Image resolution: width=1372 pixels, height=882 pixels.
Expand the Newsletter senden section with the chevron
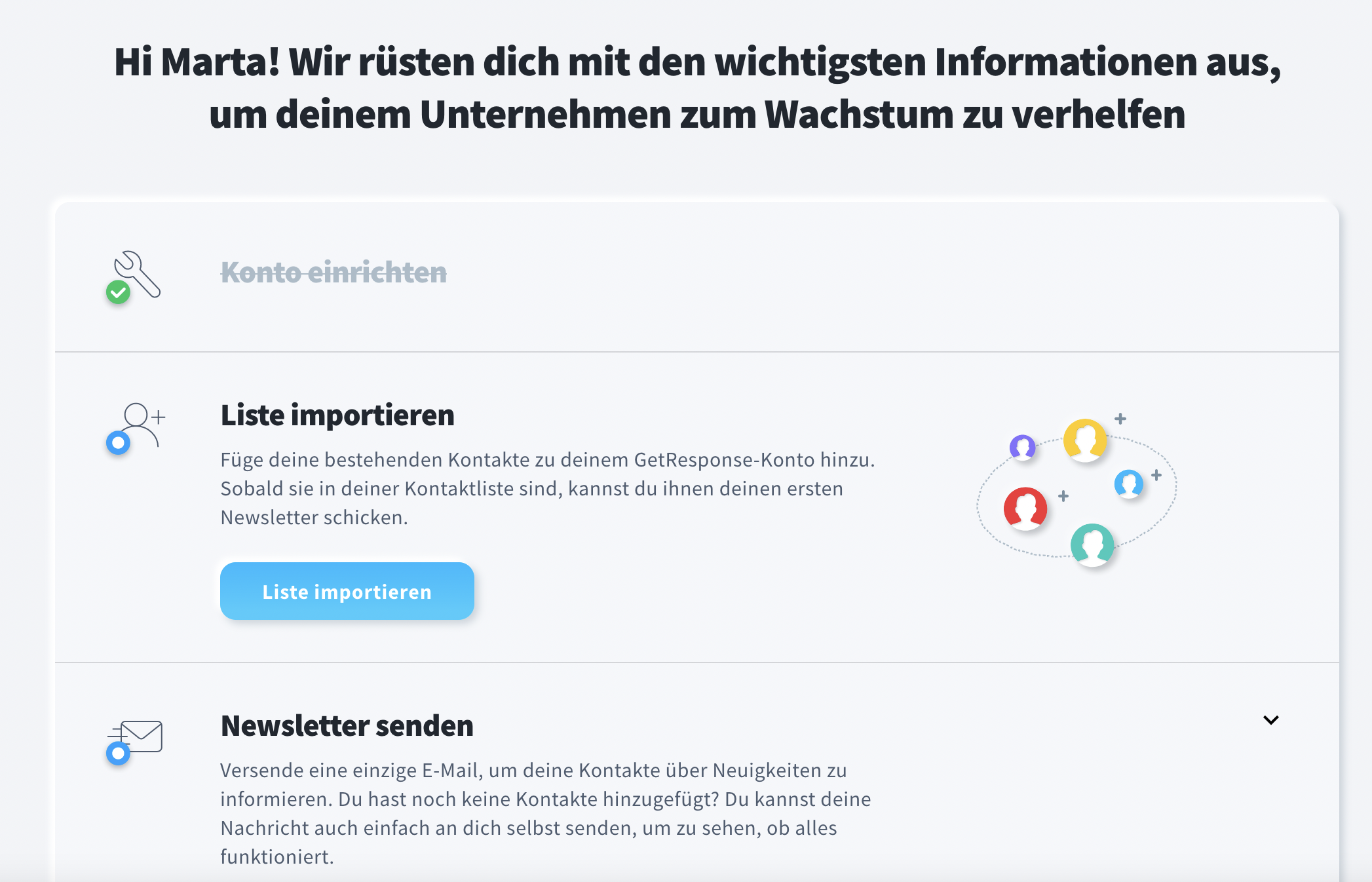(1270, 719)
